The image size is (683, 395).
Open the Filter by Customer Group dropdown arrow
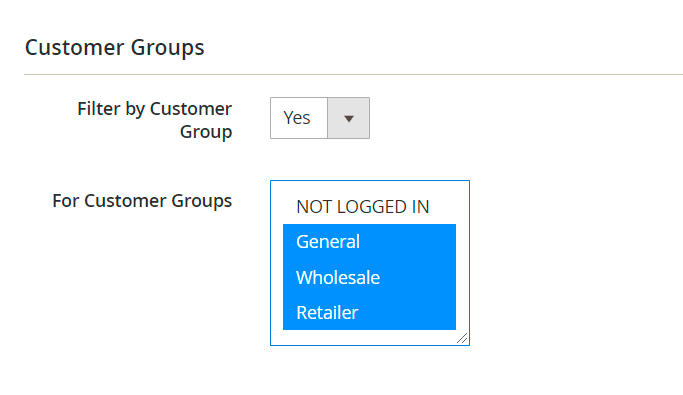[348, 118]
